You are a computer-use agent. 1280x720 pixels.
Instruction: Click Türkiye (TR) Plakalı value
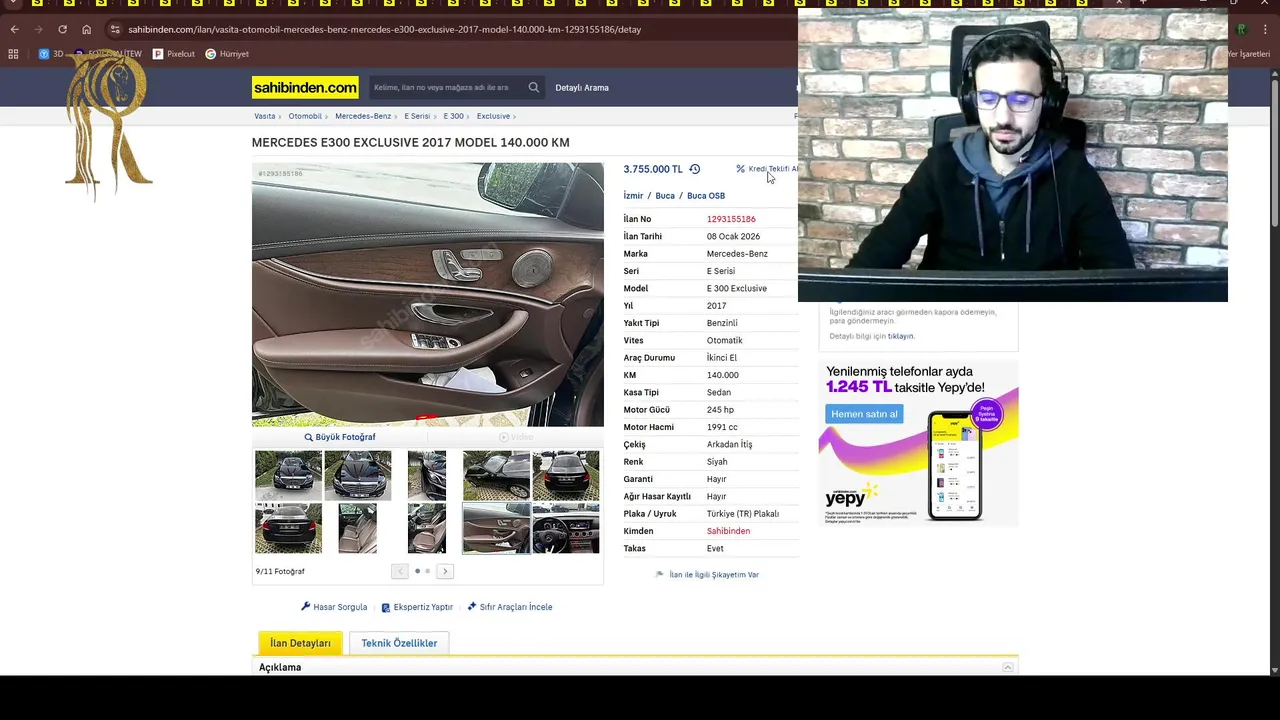point(743,514)
